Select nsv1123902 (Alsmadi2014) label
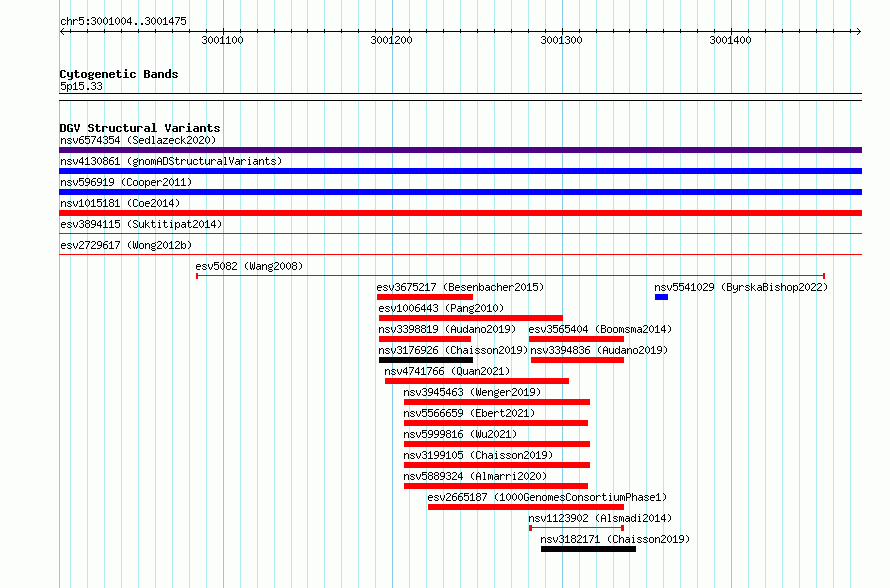The image size is (890, 588). click(x=600, y=518)
